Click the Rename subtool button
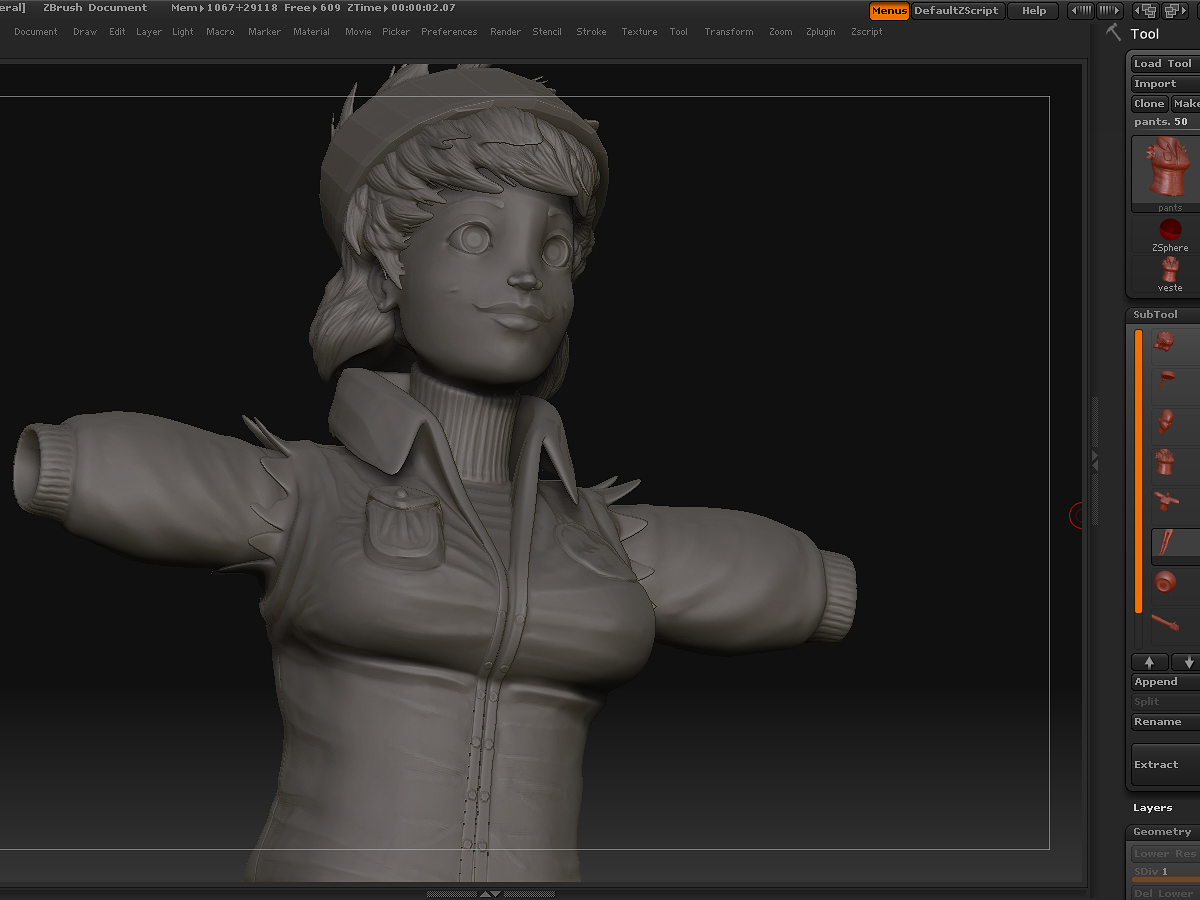 coord(1165,722)
